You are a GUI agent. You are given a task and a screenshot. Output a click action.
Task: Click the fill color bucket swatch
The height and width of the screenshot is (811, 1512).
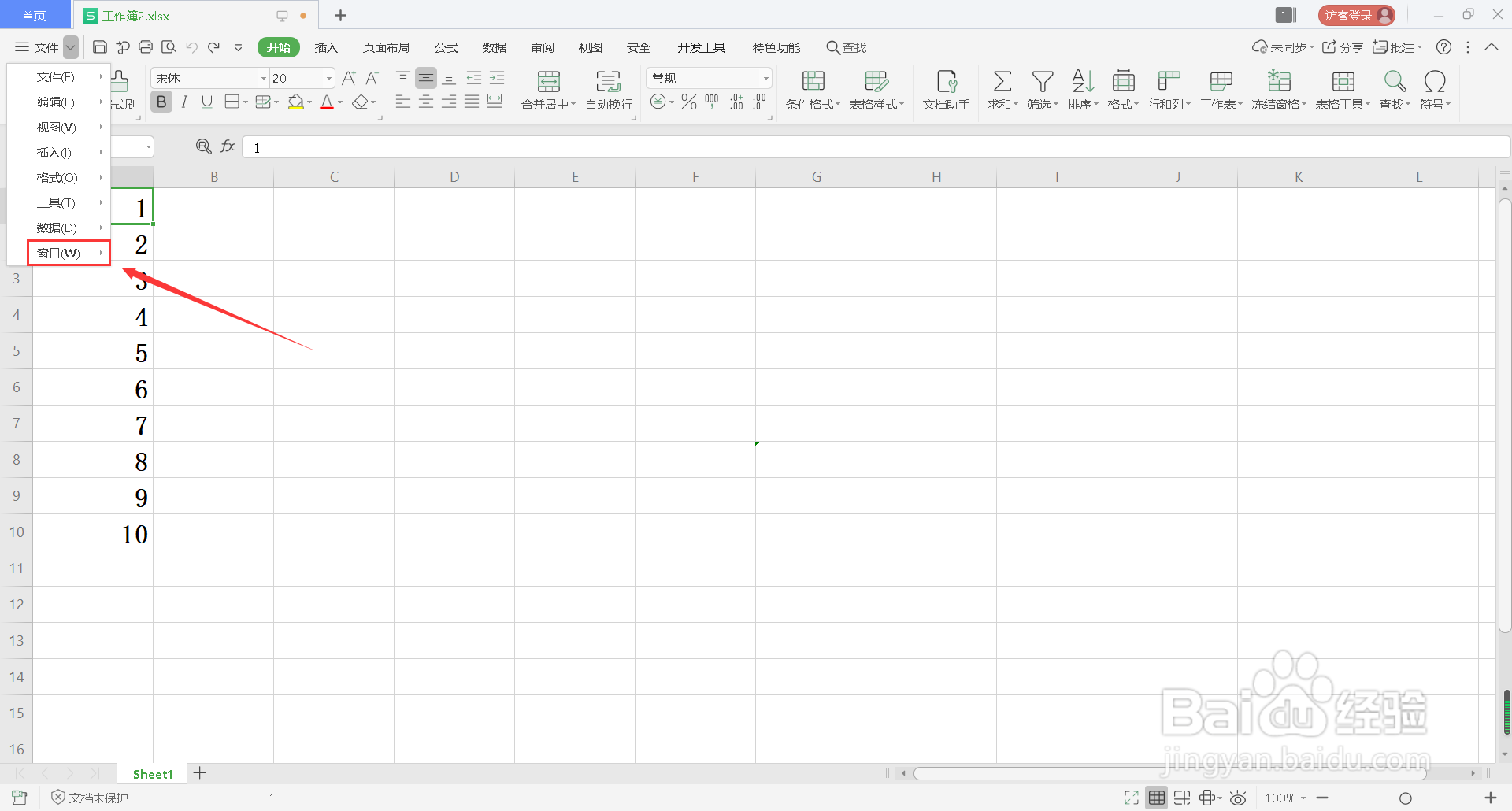click(x=296, y=102)
